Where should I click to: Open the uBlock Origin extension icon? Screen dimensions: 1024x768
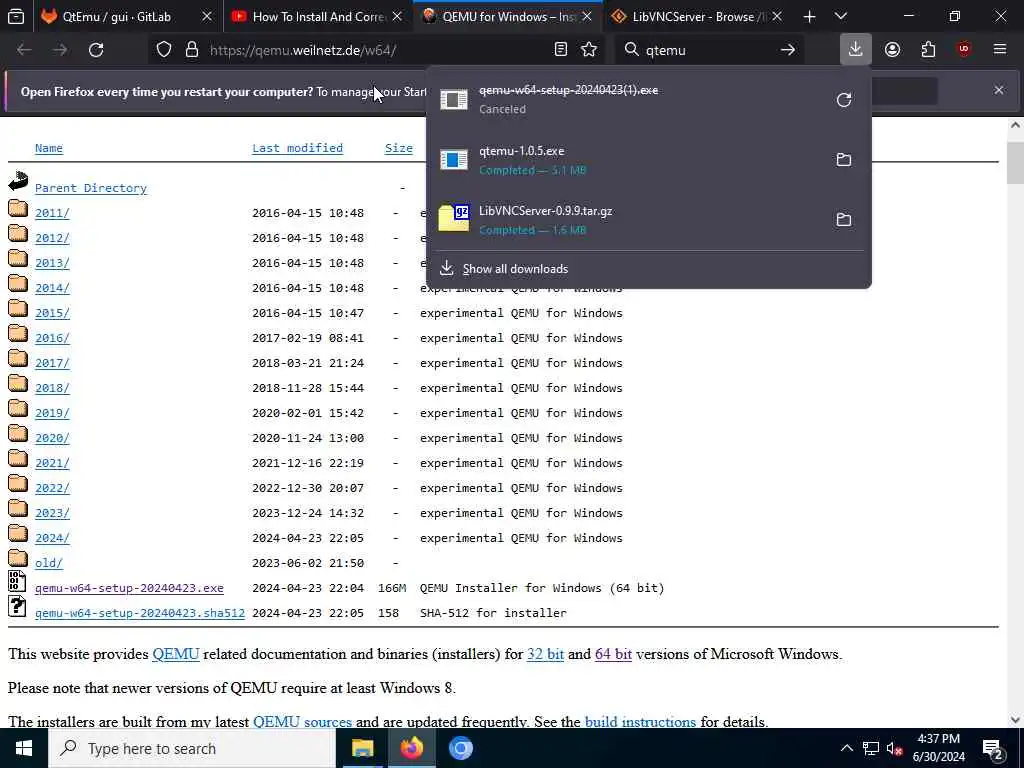tap(964, 50)
